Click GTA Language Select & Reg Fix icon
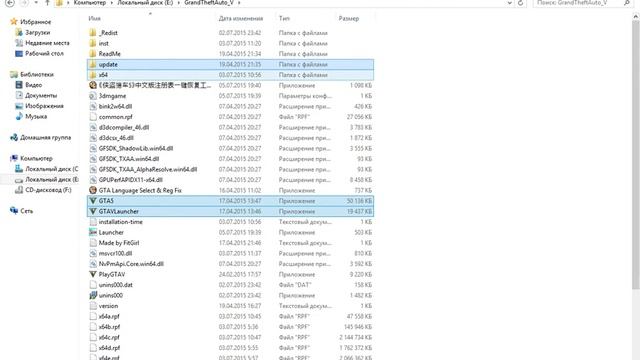Screen dimensions: 640x360 (93, 190)
